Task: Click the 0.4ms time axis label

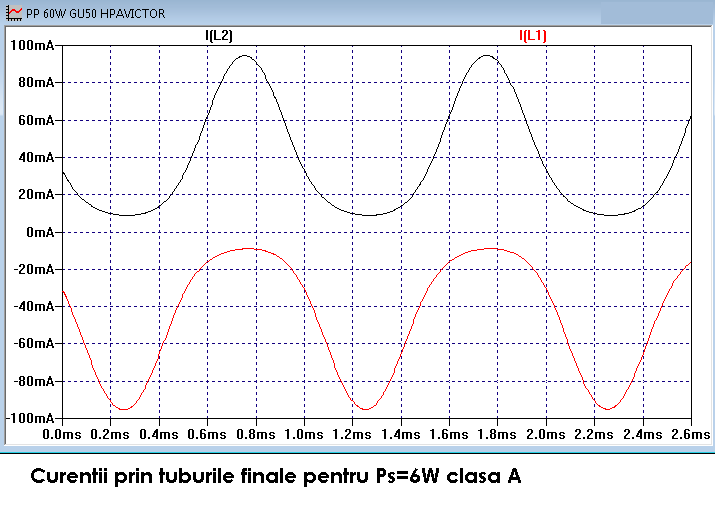Action: (x=159, y=435)
